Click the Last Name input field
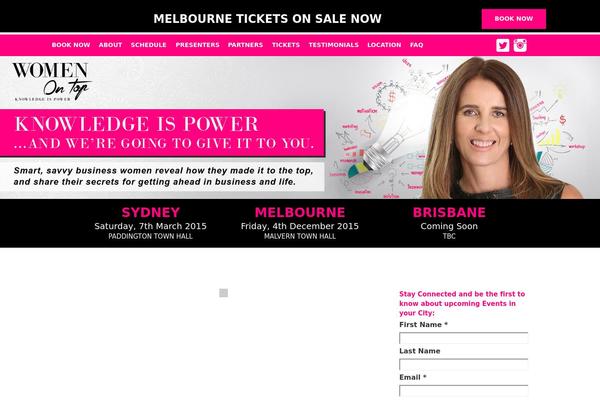The image size is (600, 400). tap(463, 364)
